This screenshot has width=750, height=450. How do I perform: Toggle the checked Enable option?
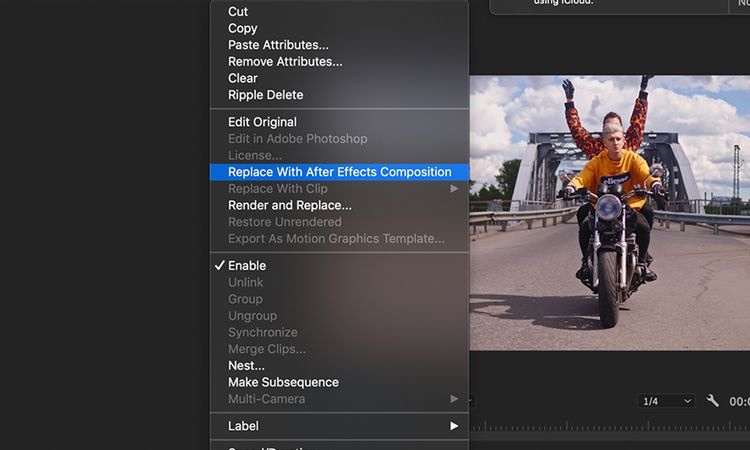point(246,265)
